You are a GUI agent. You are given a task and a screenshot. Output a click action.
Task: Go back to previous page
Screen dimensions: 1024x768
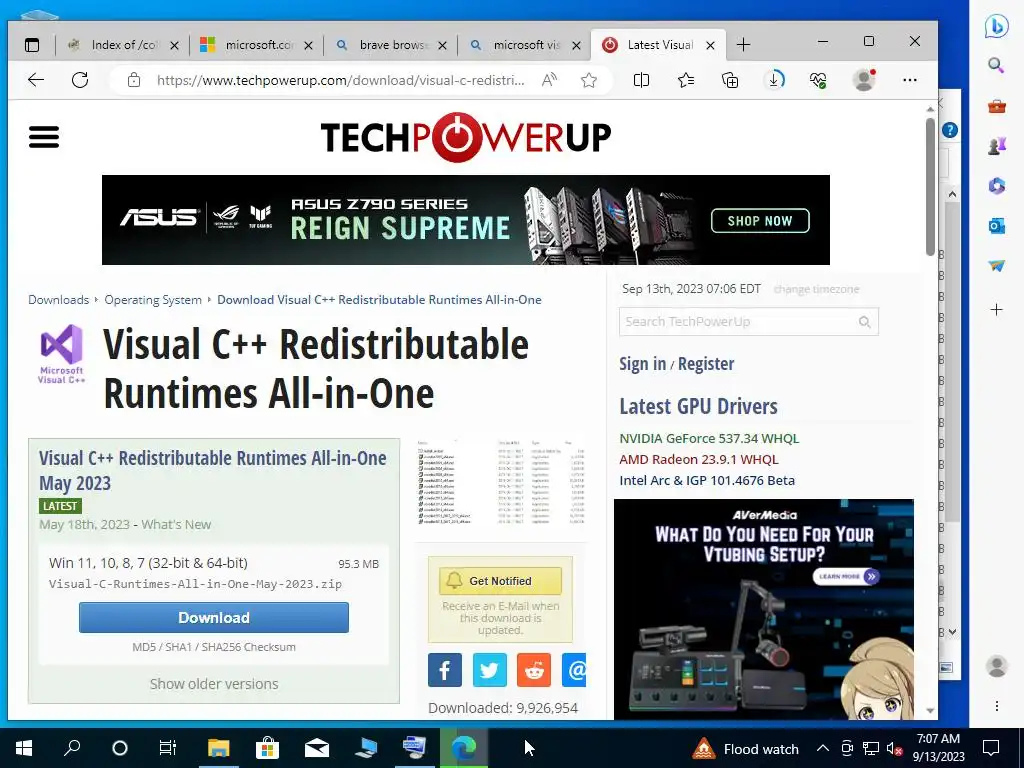coord(36,80)
